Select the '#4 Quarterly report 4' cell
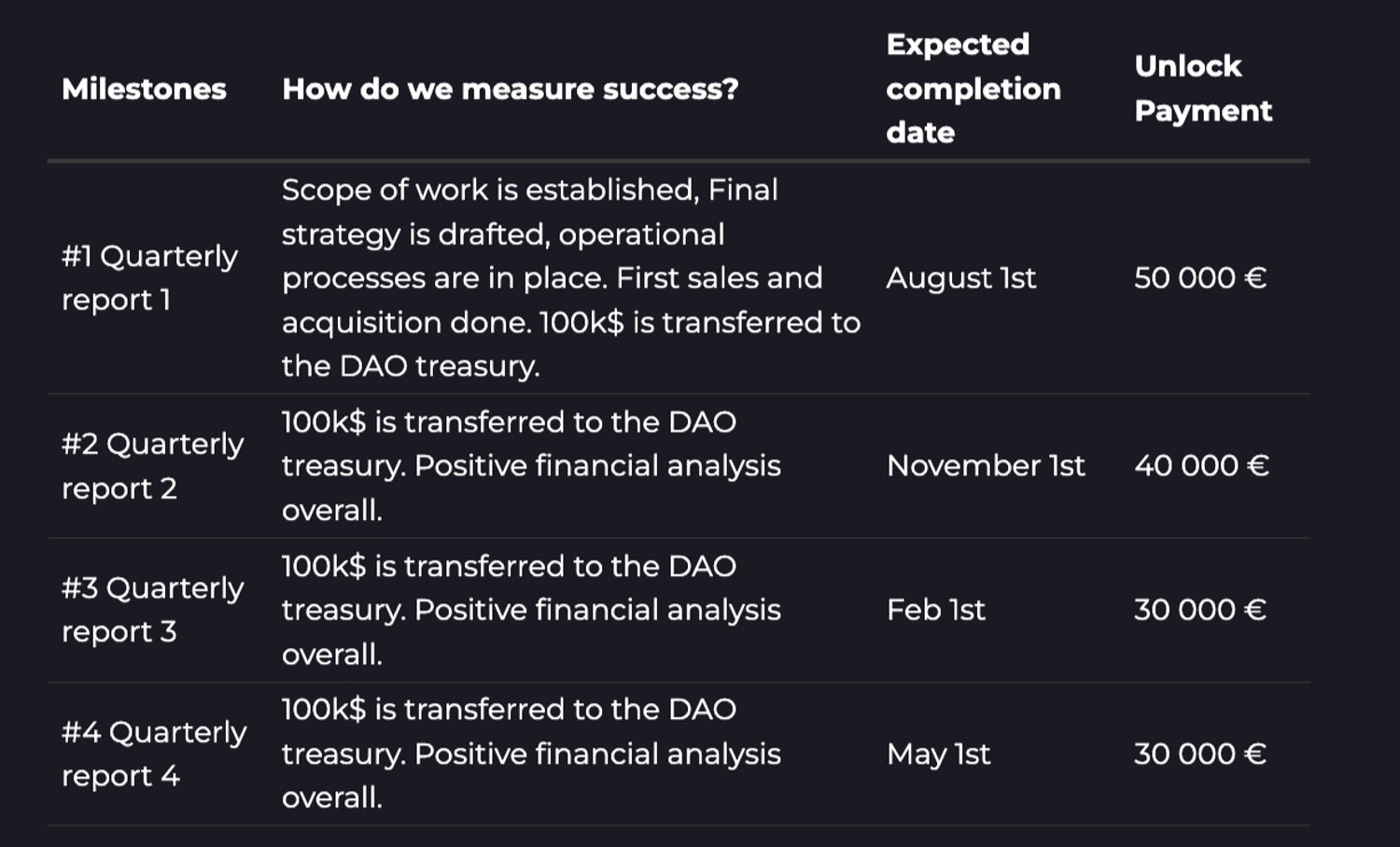The width and height of the screenshot is (1400, 847). (154, 754)
